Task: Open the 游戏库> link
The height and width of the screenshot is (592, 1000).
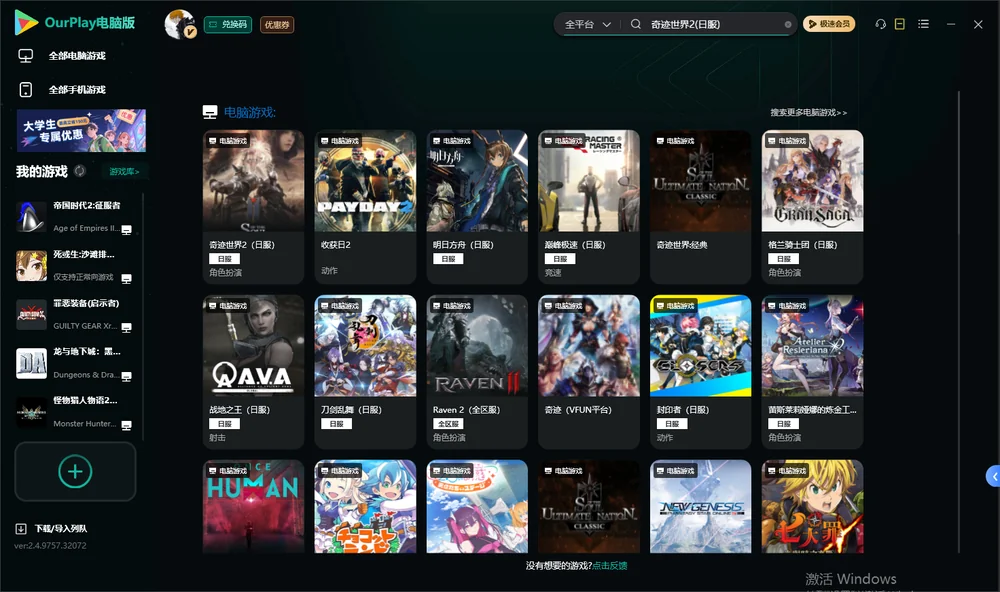Action: tap(124, 172)
